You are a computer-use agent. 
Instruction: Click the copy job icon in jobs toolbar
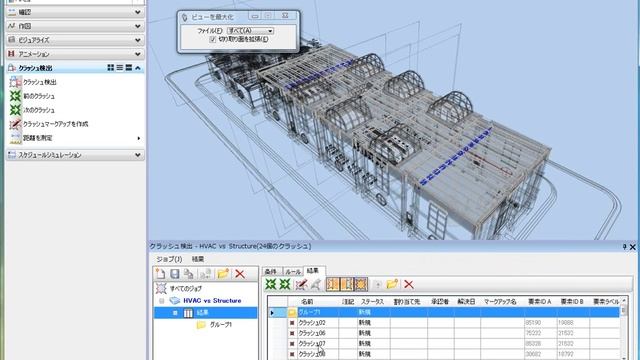point(189,274)
